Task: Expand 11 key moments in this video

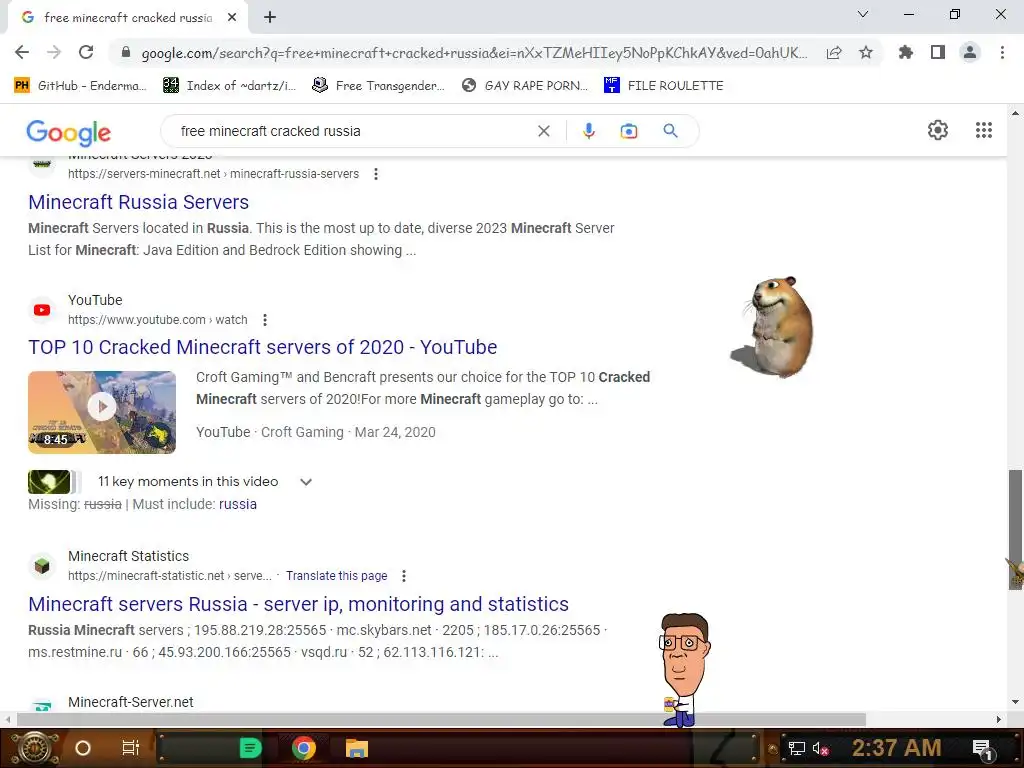Action: click(x=306, y=482)
